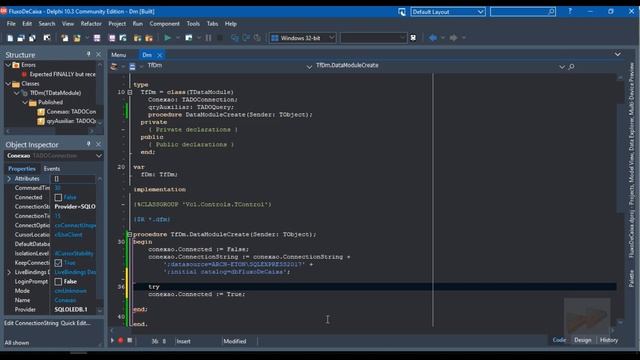Viewport: 640px width, 360px height.
Task: Open the Default Layout dropdown
Action: pyautogui.click(x=480, y=12)
